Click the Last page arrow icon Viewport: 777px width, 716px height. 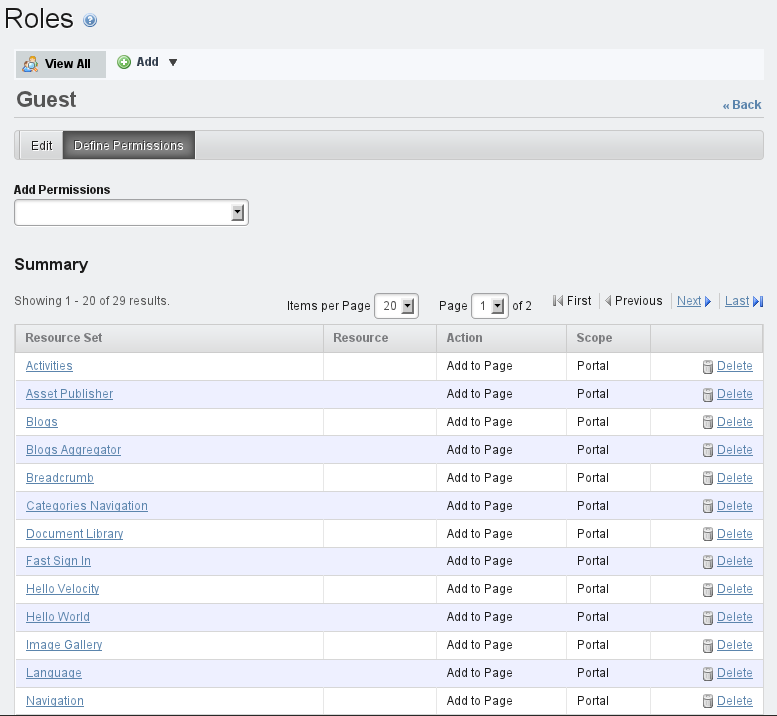click(758, 301)
